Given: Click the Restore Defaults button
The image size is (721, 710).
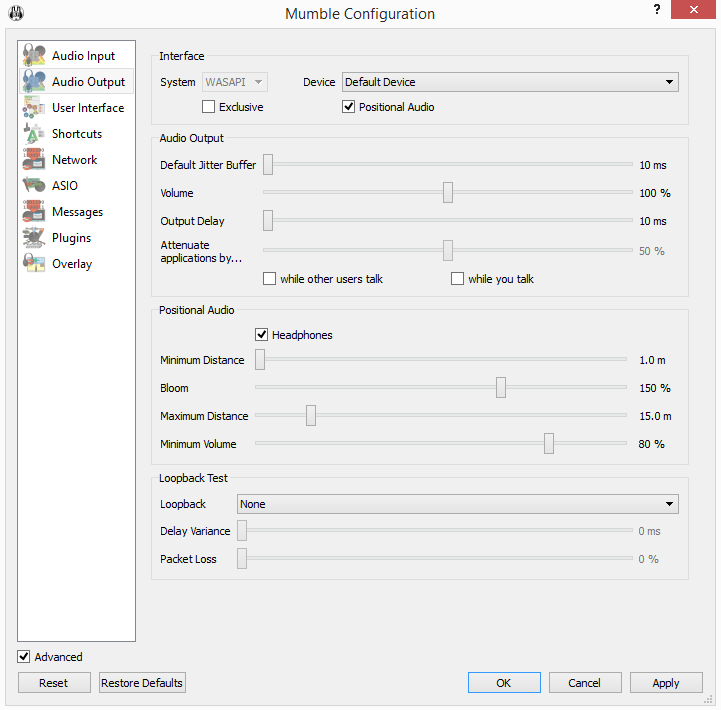Looking at the screenshot, I should (x=142, y=683).
